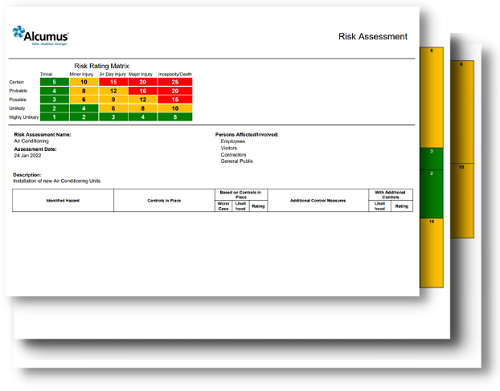Click the Incapacity/Death column label

pyautogui.click(x=175, y=74)
